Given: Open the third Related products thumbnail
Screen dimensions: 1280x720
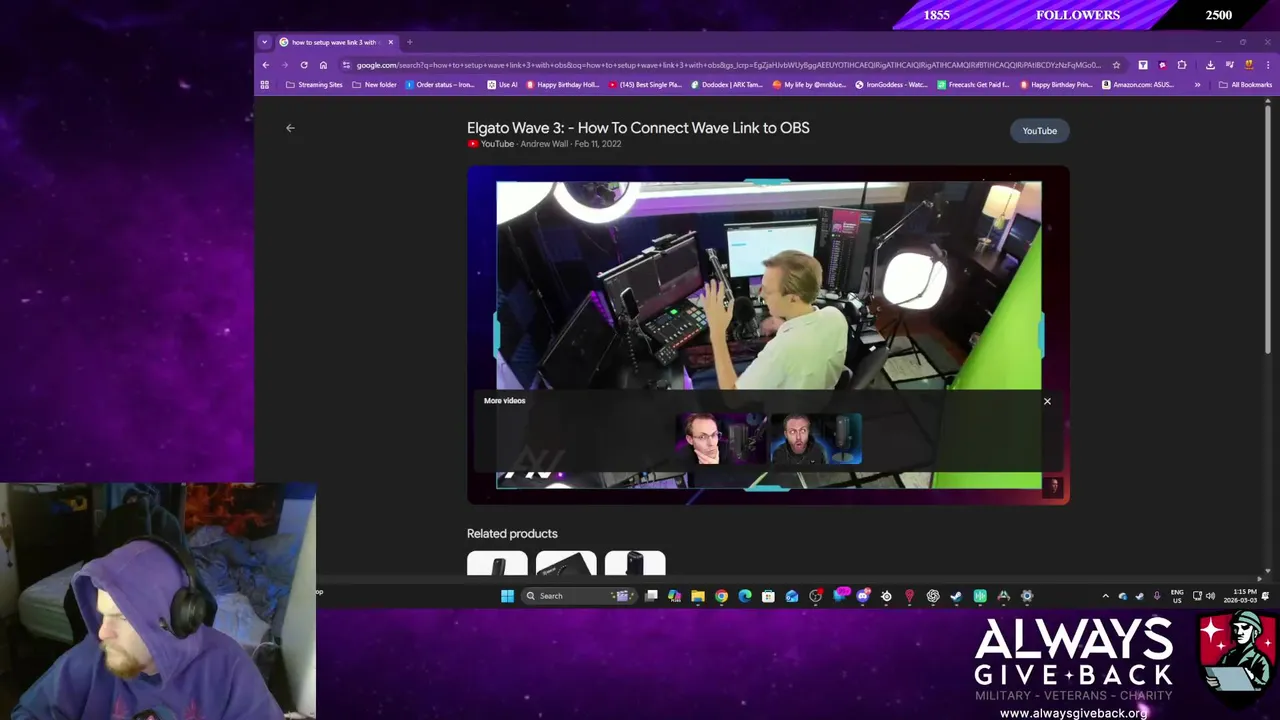Looking at the screenshot, I should [x=635, y=564].
